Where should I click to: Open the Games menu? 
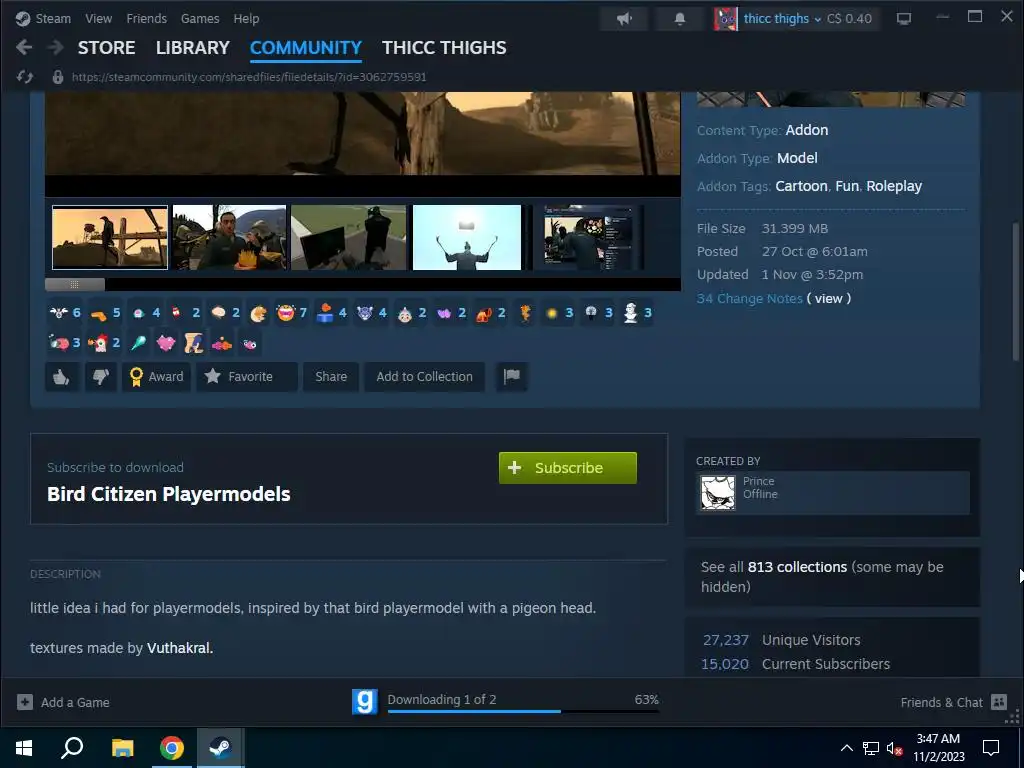[x=200, y=18]
